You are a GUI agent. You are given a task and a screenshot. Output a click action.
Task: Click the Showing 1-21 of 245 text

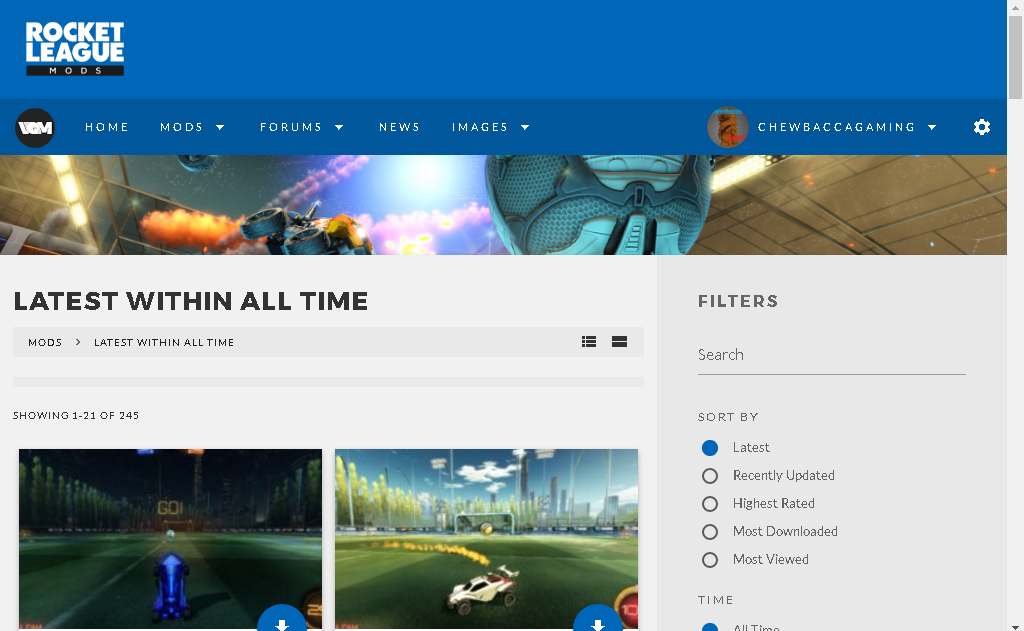point(76,415)
